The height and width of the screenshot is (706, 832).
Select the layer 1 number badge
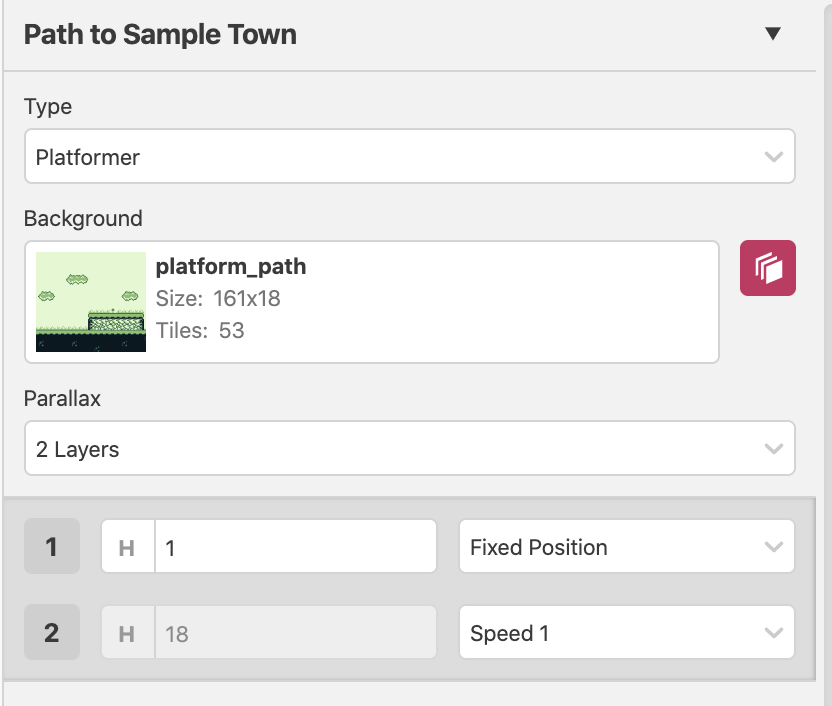point(51,546)
